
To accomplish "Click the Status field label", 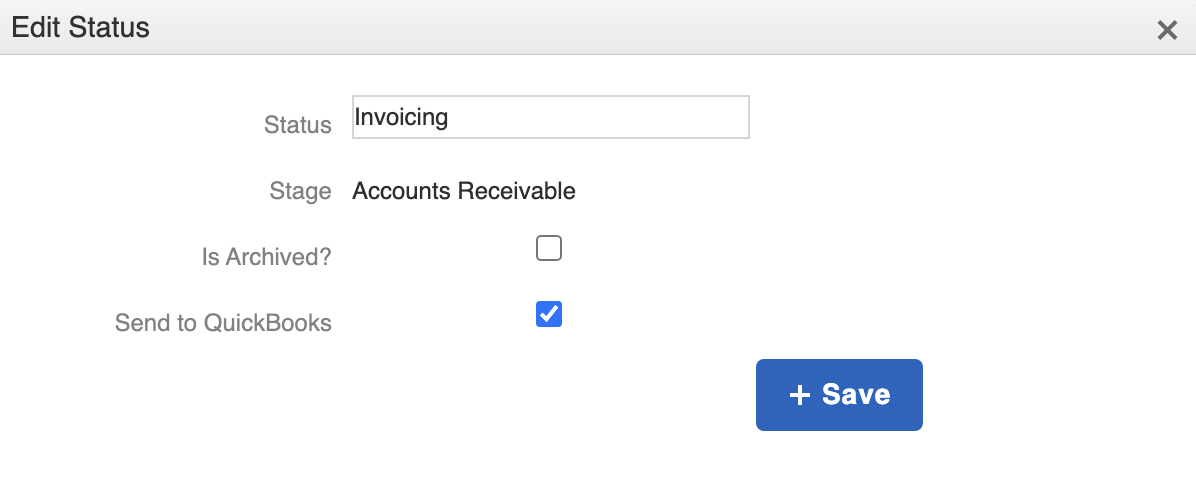I will [297, 125].
